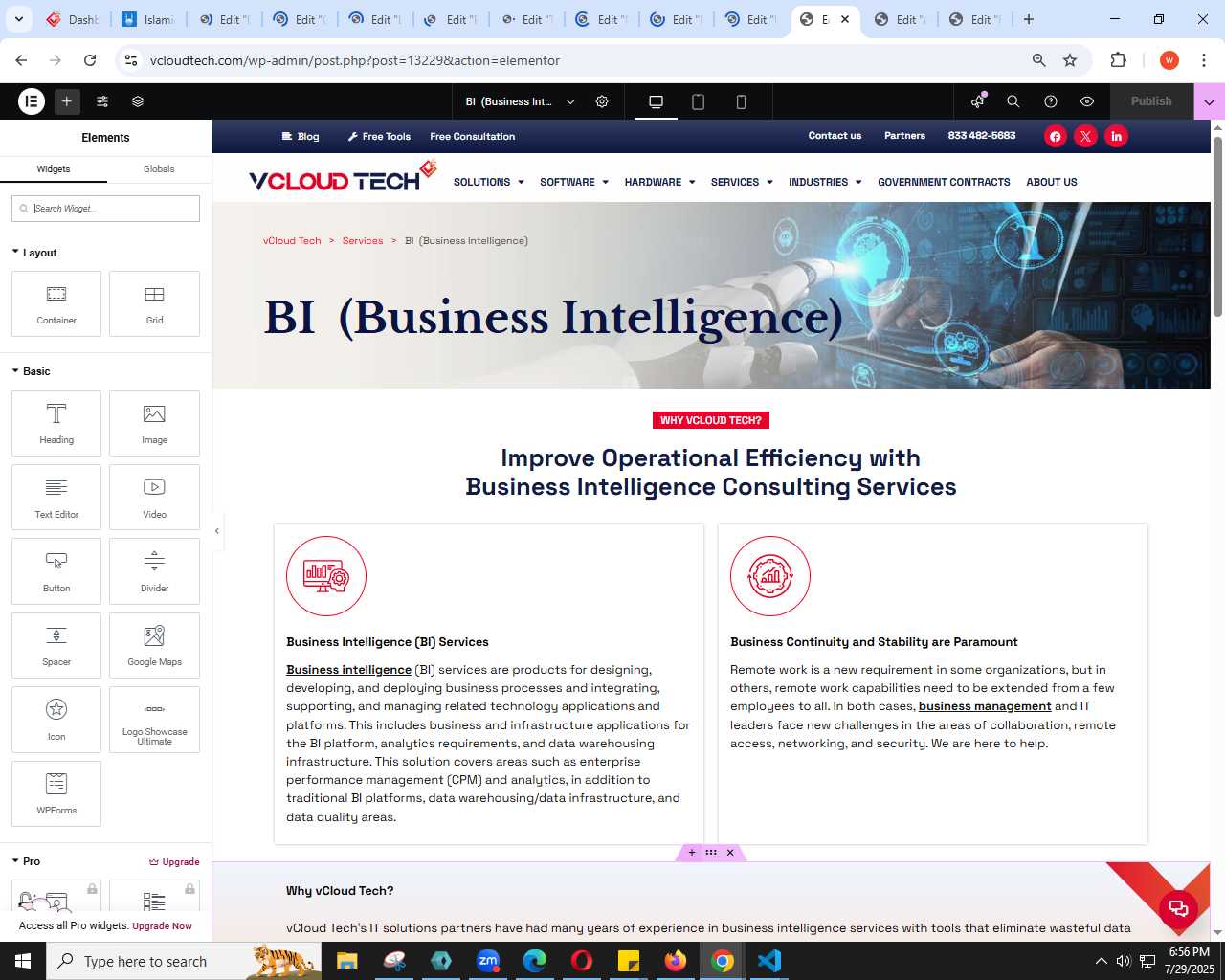Switch to desktop responsive view
Image resolution: width=1225 pixels, height=980 pixels.
[656, 101]
